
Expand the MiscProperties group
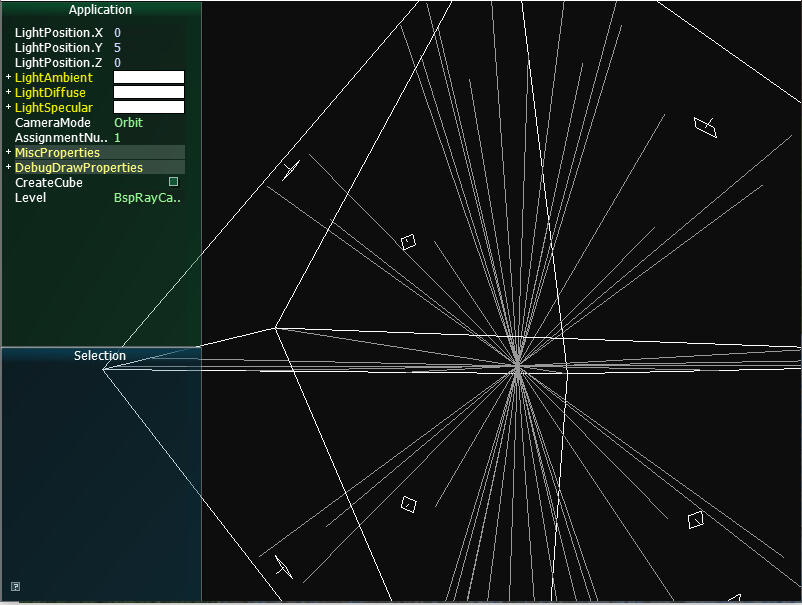(9, 153)
